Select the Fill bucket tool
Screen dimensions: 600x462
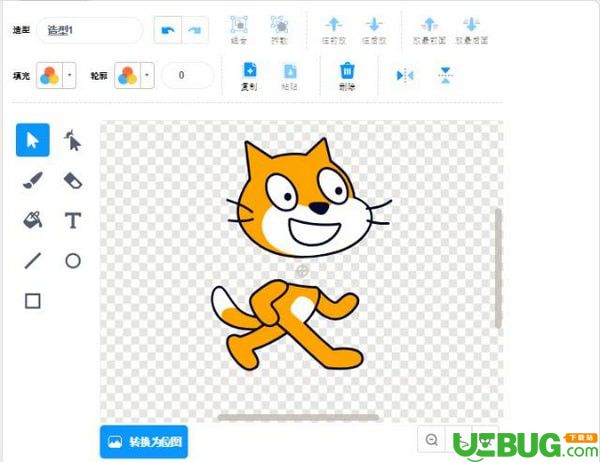pos(33,220)
